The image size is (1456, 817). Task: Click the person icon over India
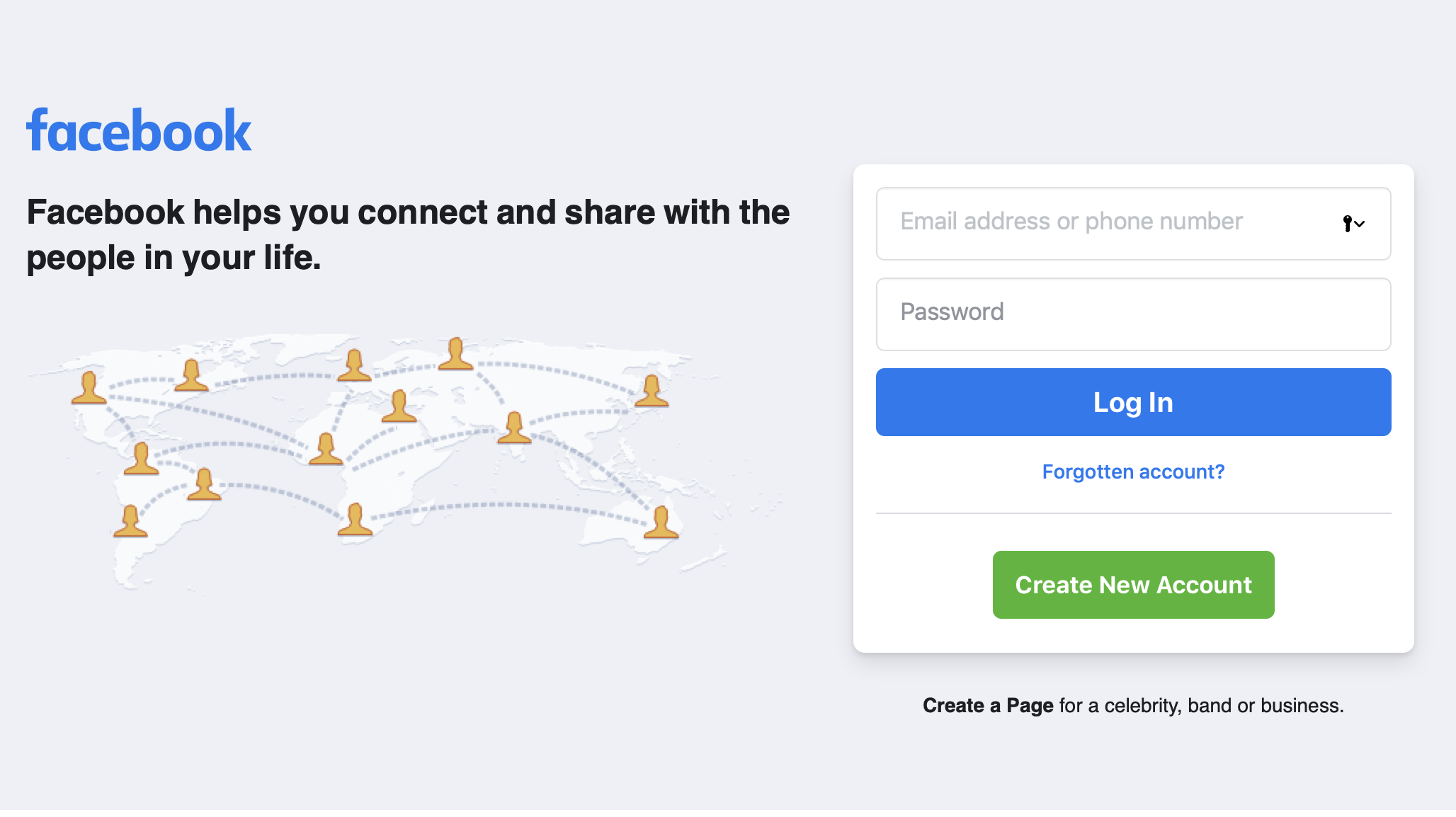pos(514,428)
